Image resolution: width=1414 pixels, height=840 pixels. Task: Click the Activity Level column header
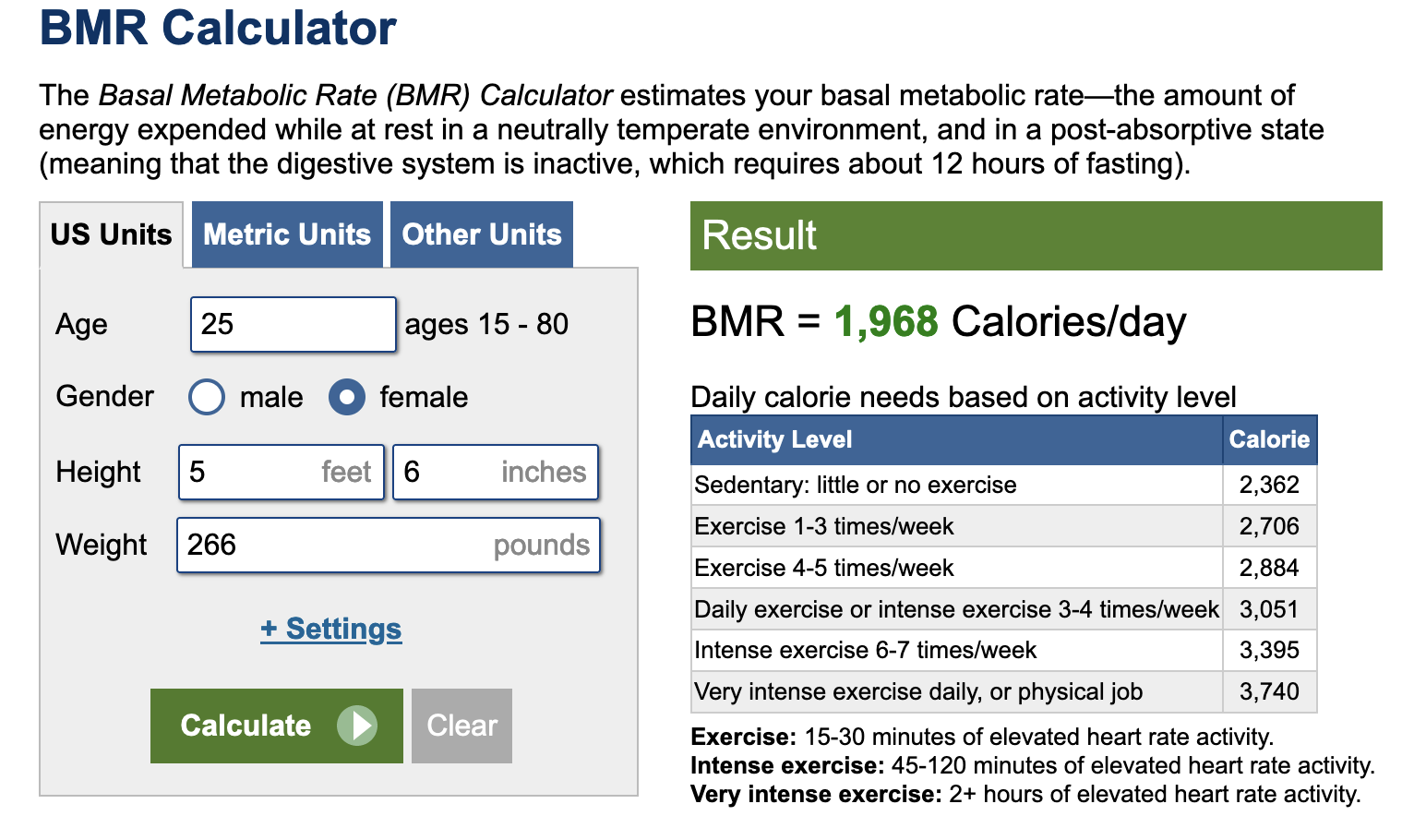point(957,439)
